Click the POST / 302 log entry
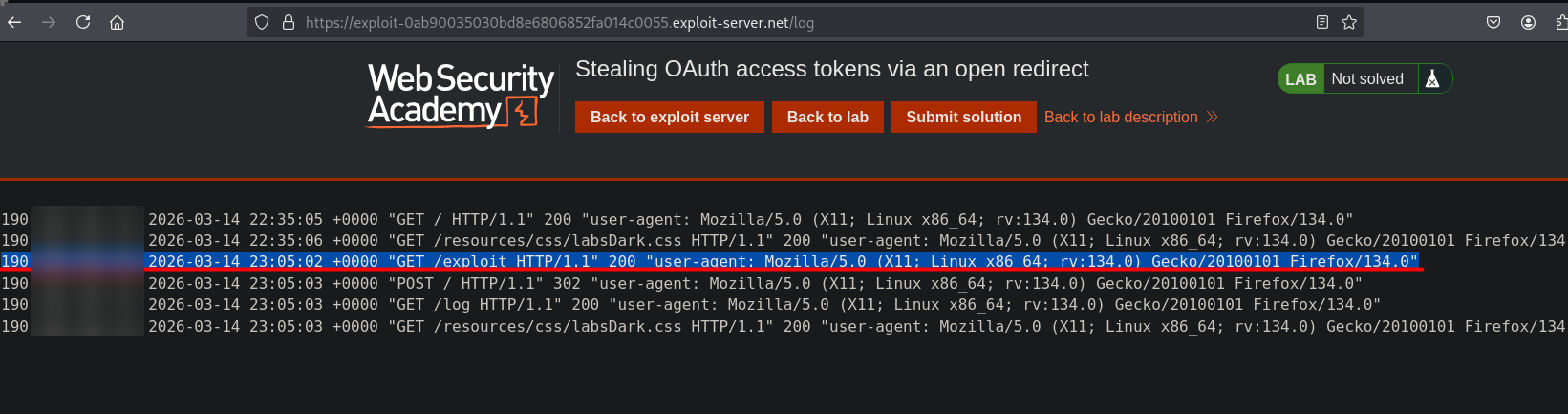 (755, 283)
